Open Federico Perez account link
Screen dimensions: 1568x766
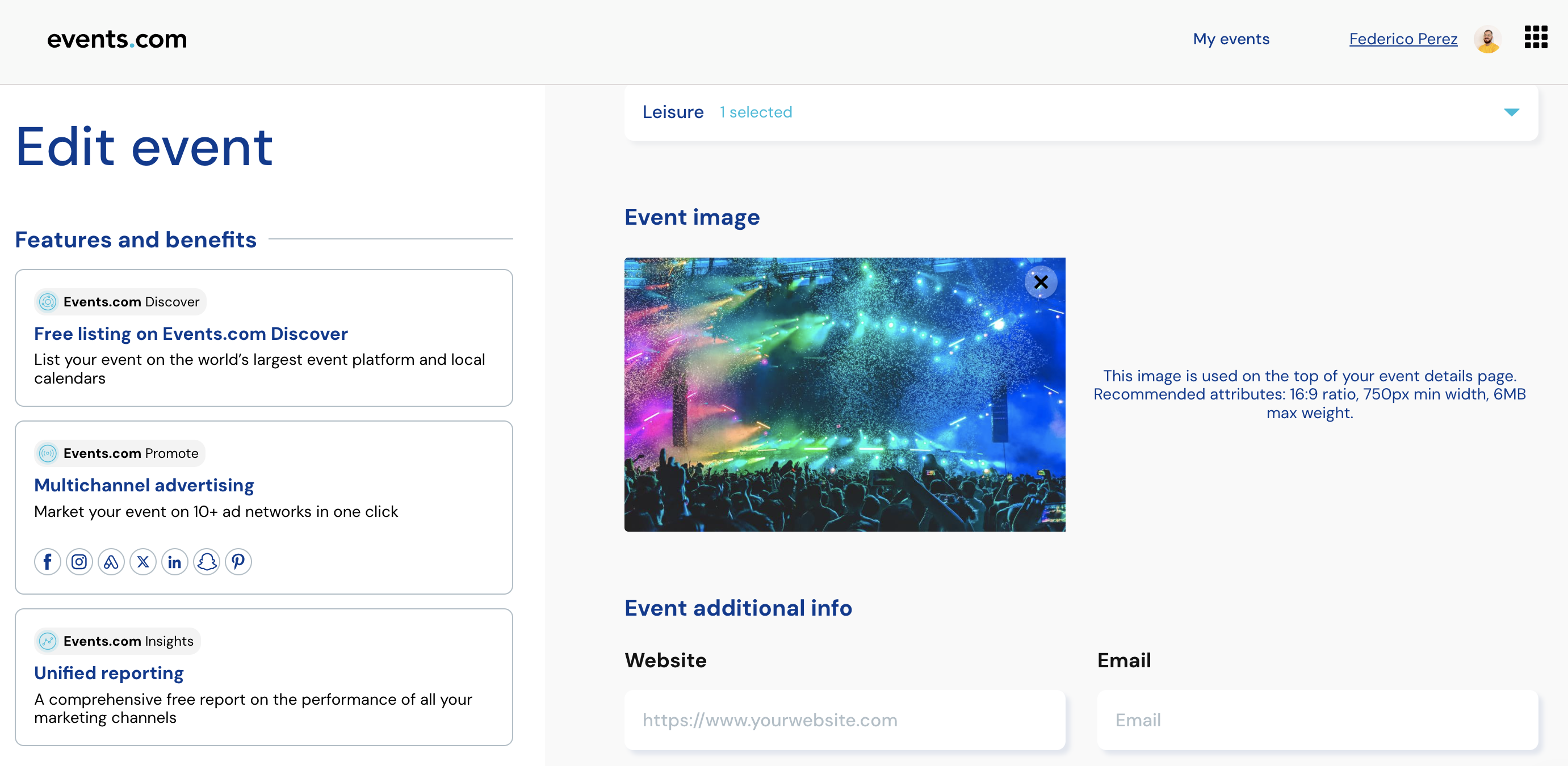pos(1403,39)
